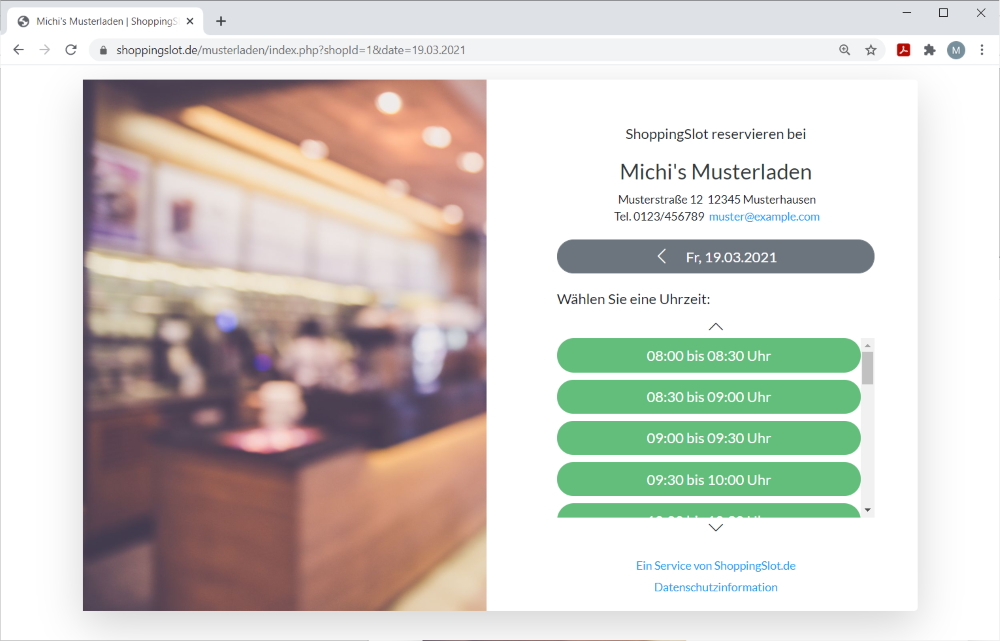Open the Extensions puzzle icon
Image resolution: width=1000 pixels, height=641 pixels.
coord(929,50)
